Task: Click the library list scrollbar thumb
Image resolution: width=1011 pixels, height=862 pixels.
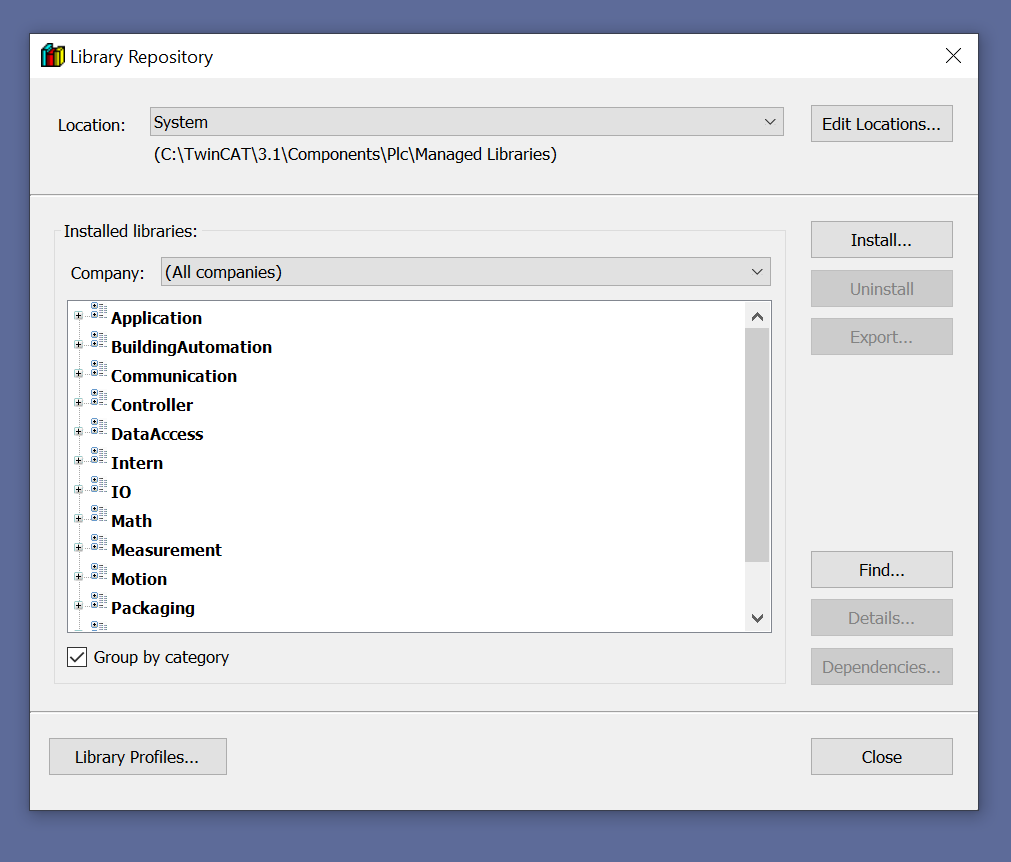Action: click(x=757, y=445)
